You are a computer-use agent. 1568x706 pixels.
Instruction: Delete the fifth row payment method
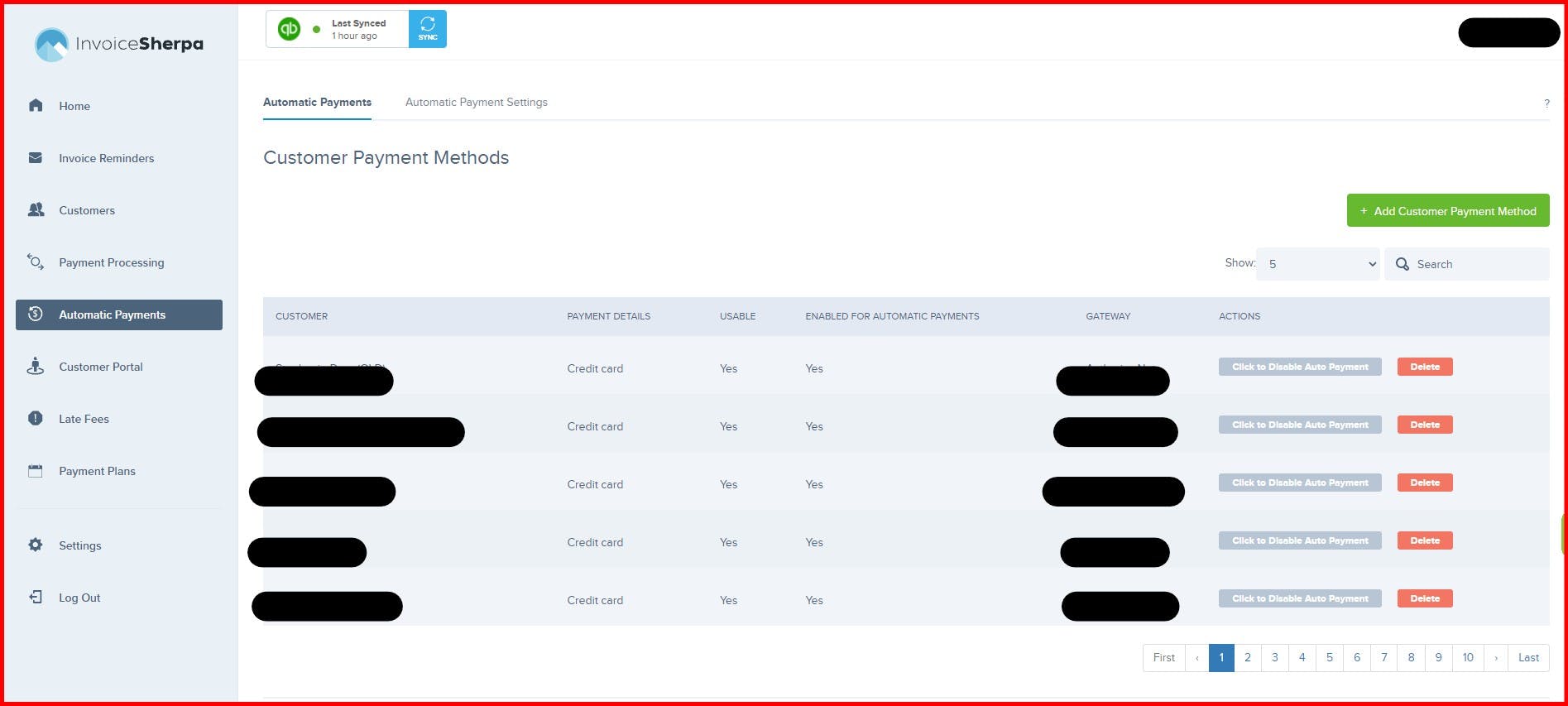(1425, 598)
